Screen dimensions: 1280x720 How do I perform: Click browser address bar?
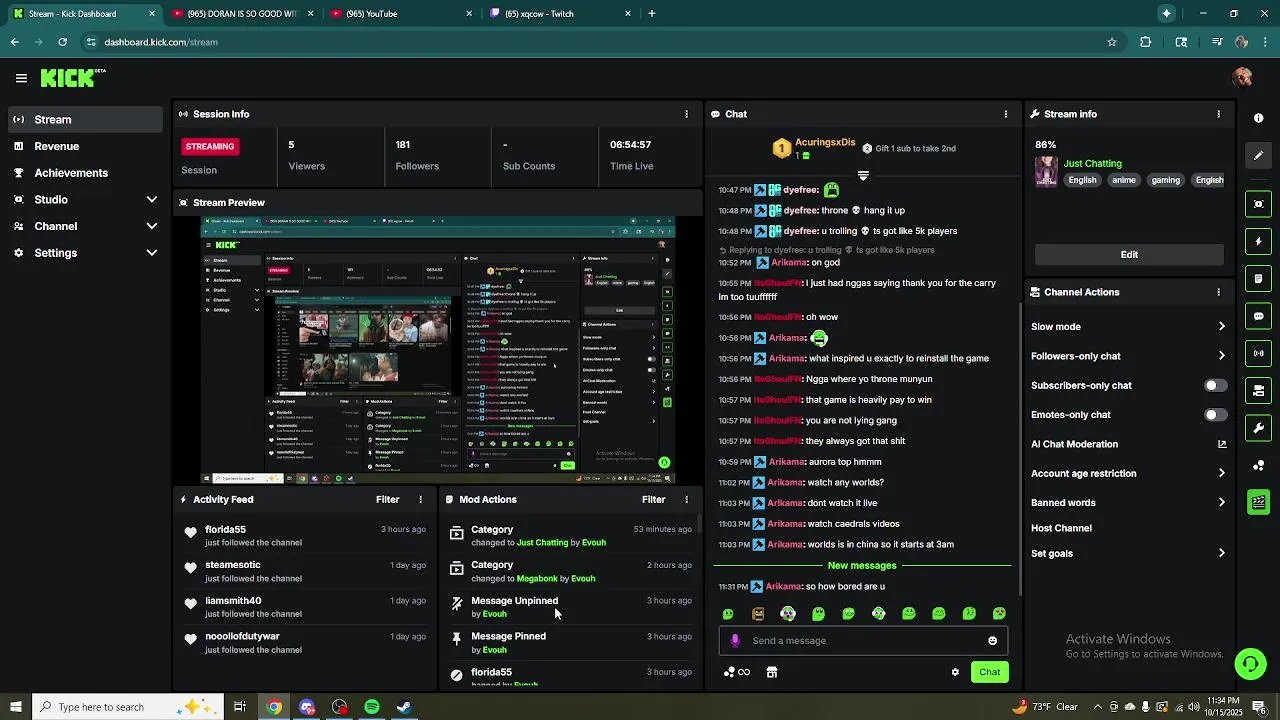pyautogui.click(x=600, y=42)
